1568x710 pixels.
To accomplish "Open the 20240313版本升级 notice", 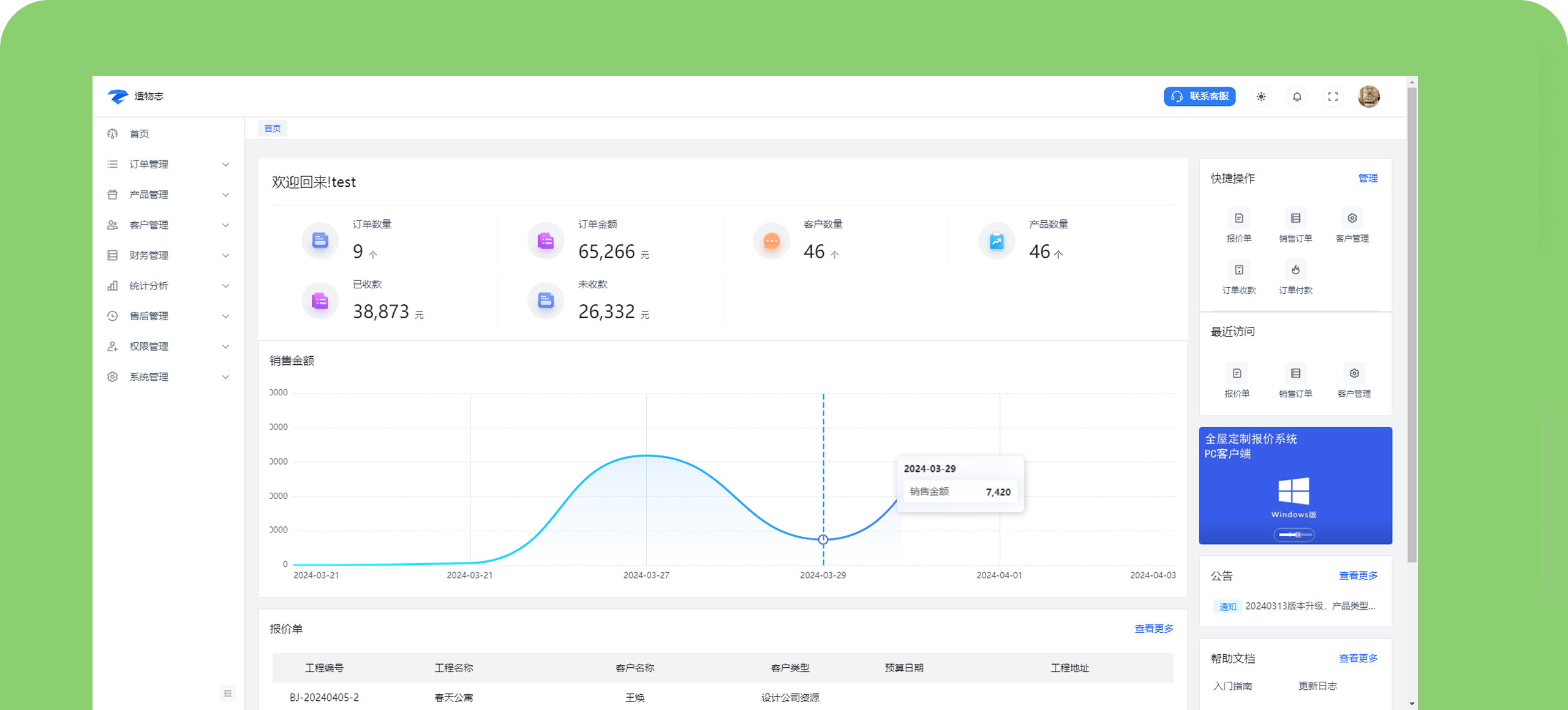I will [x=1310, y=606].
